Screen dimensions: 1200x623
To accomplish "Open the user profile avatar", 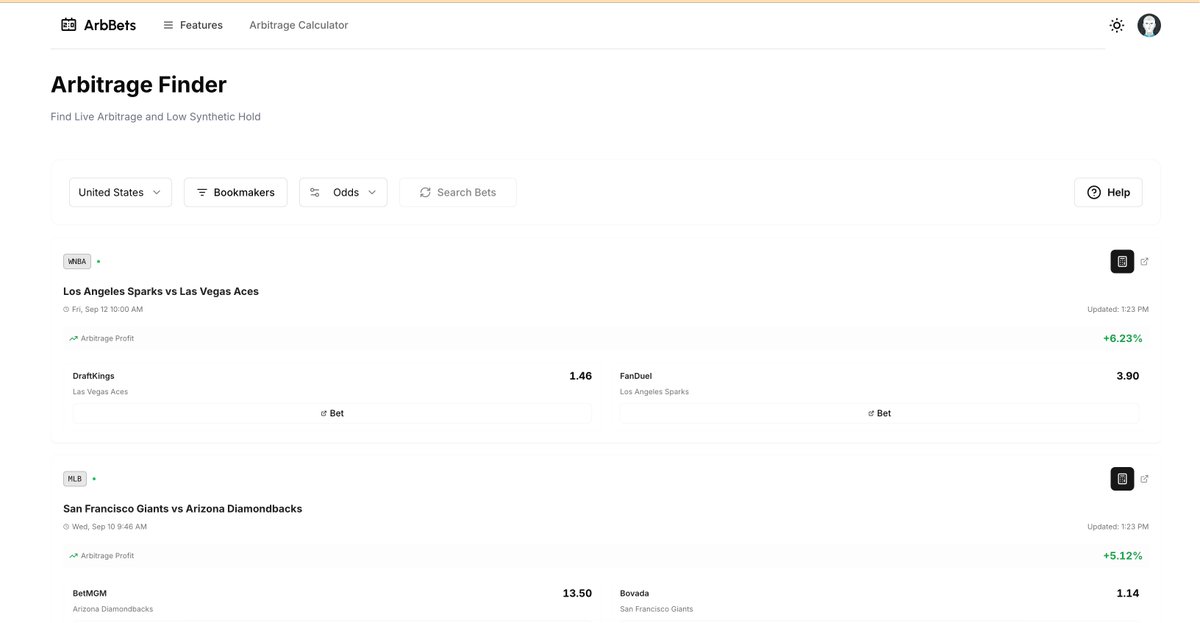I will click(x=1149, y=25).
